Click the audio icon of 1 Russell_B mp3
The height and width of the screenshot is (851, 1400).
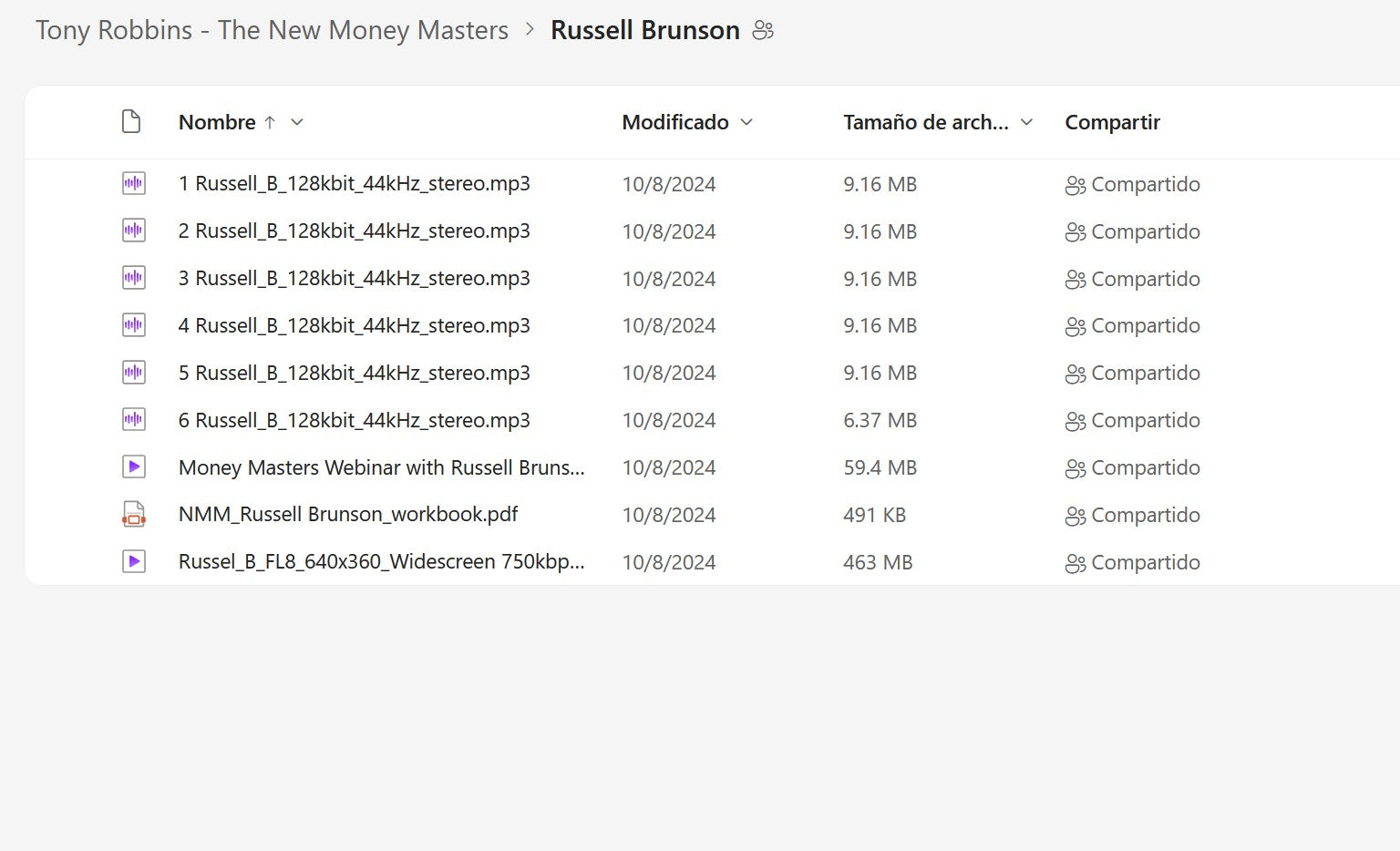[x=133, y=184]
